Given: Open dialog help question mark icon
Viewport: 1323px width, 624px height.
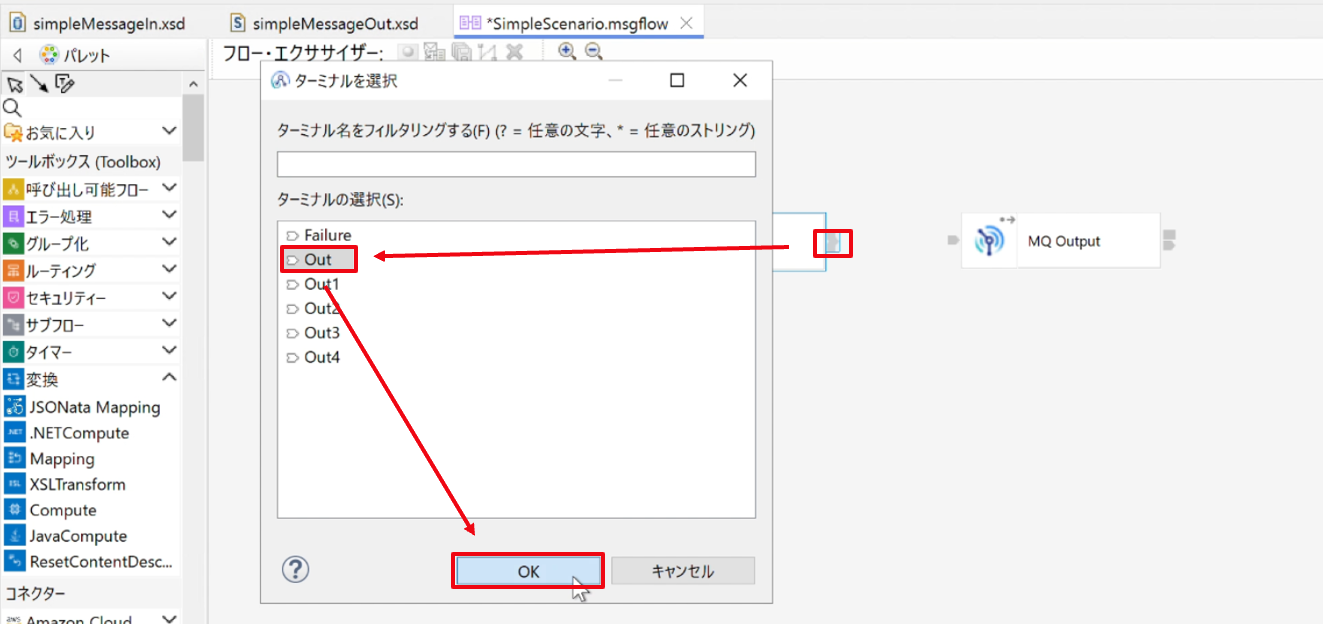Looking at the screenshot, I should [x=296, y=569].
